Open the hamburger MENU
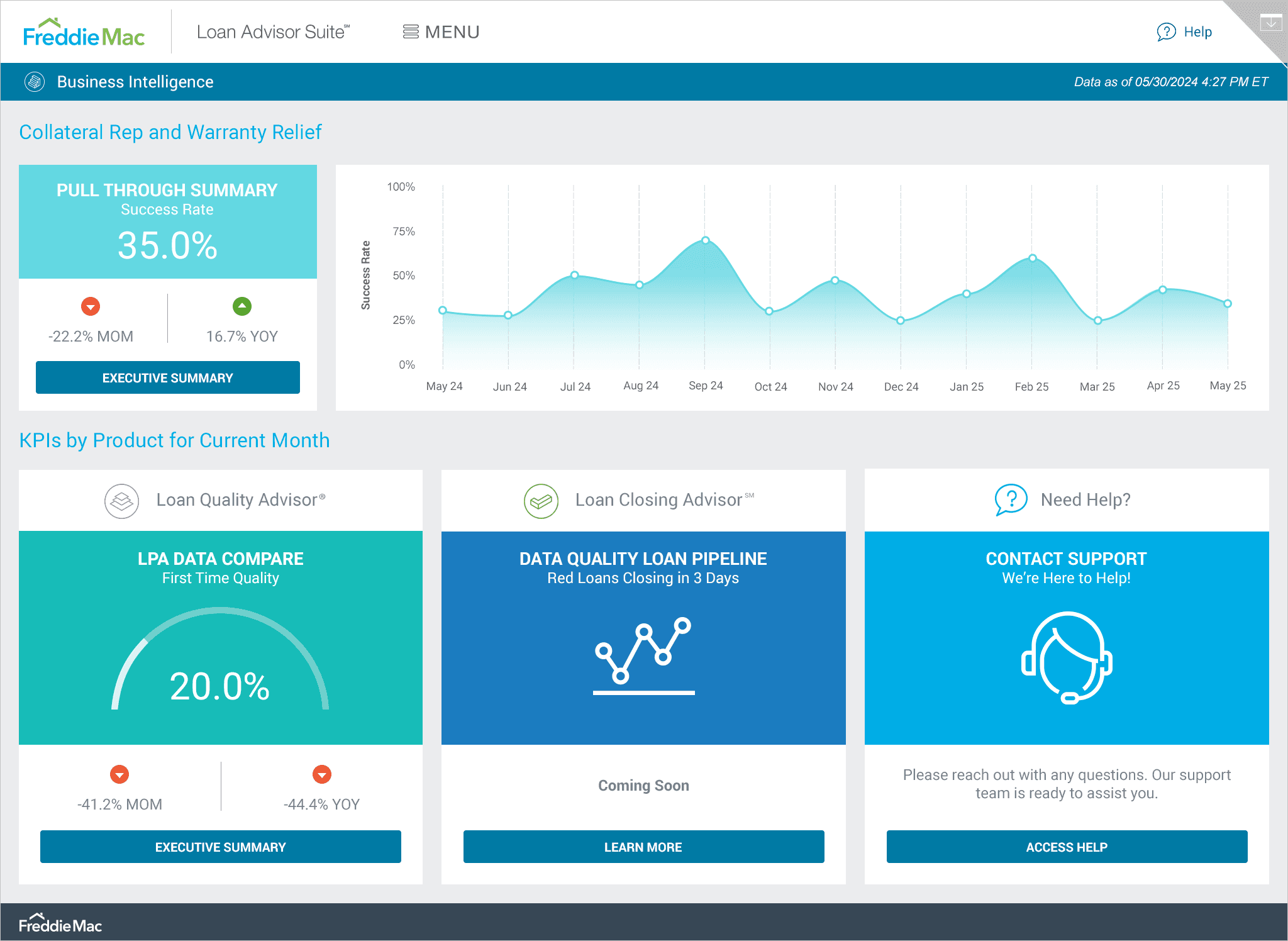This screenshot has height=941, width=1288. tap(441, 32)
